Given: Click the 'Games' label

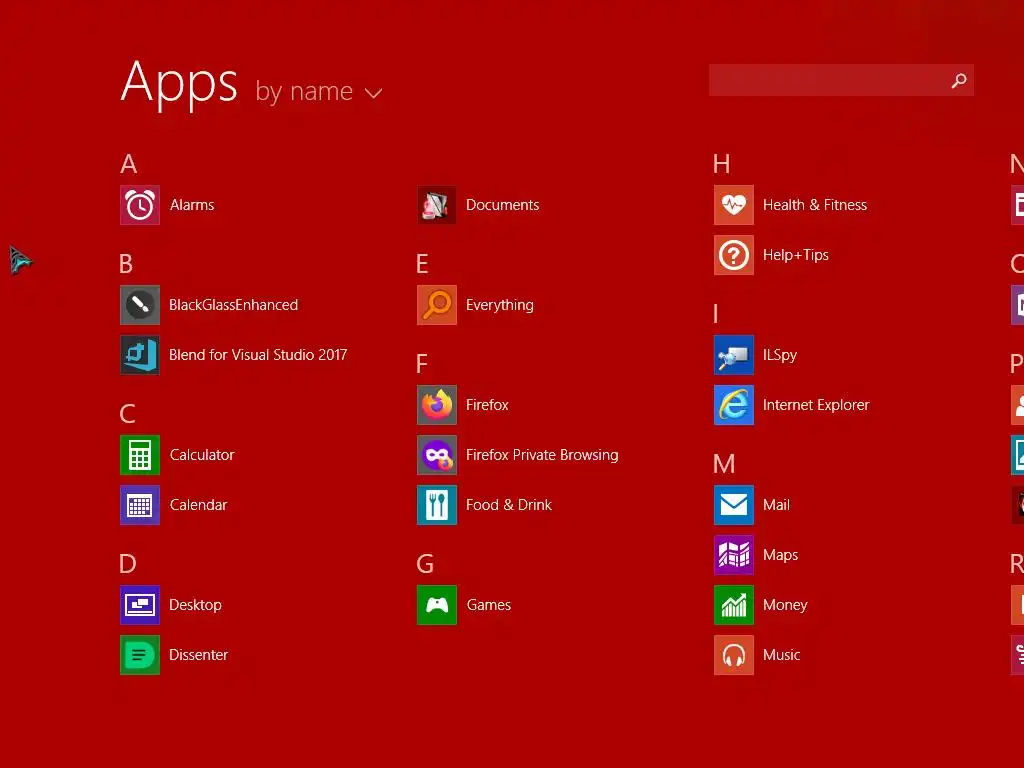Looking at the screenshot, I should (489, 605).
